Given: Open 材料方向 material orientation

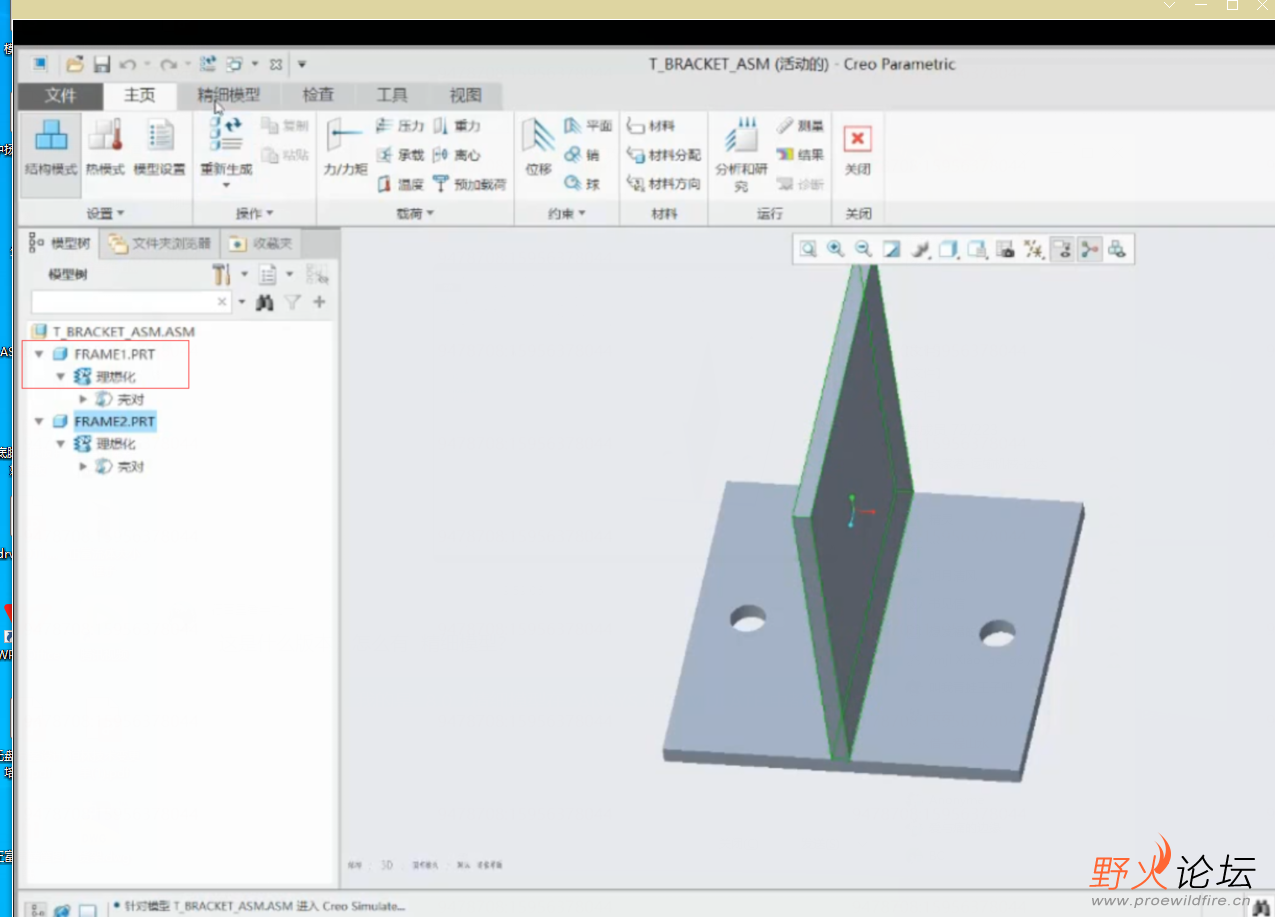Looking at the screenshot, I should click(x=663, y=184).
